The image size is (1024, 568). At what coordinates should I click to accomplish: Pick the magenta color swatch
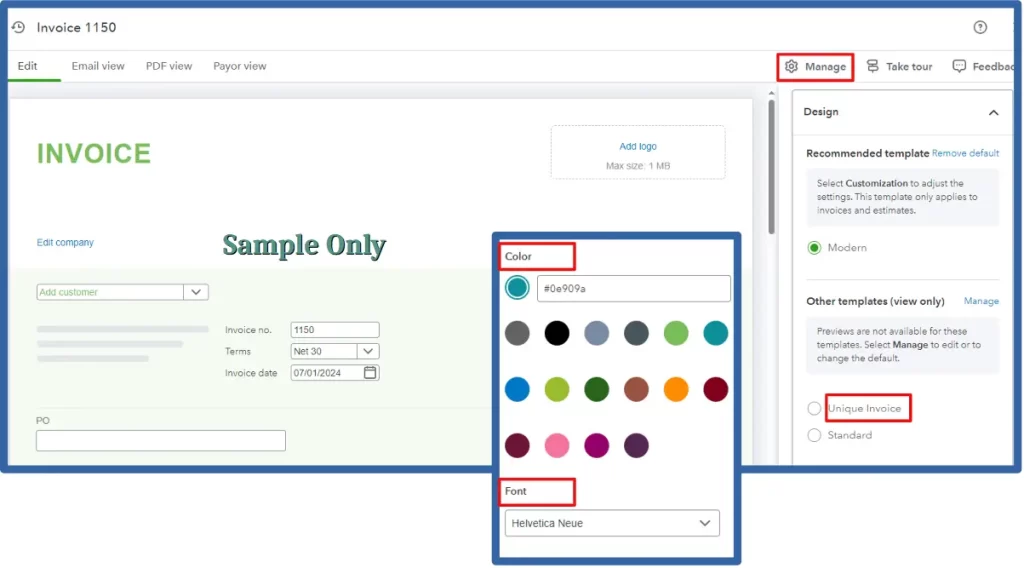pyautogui.click(x=596, y=446)
